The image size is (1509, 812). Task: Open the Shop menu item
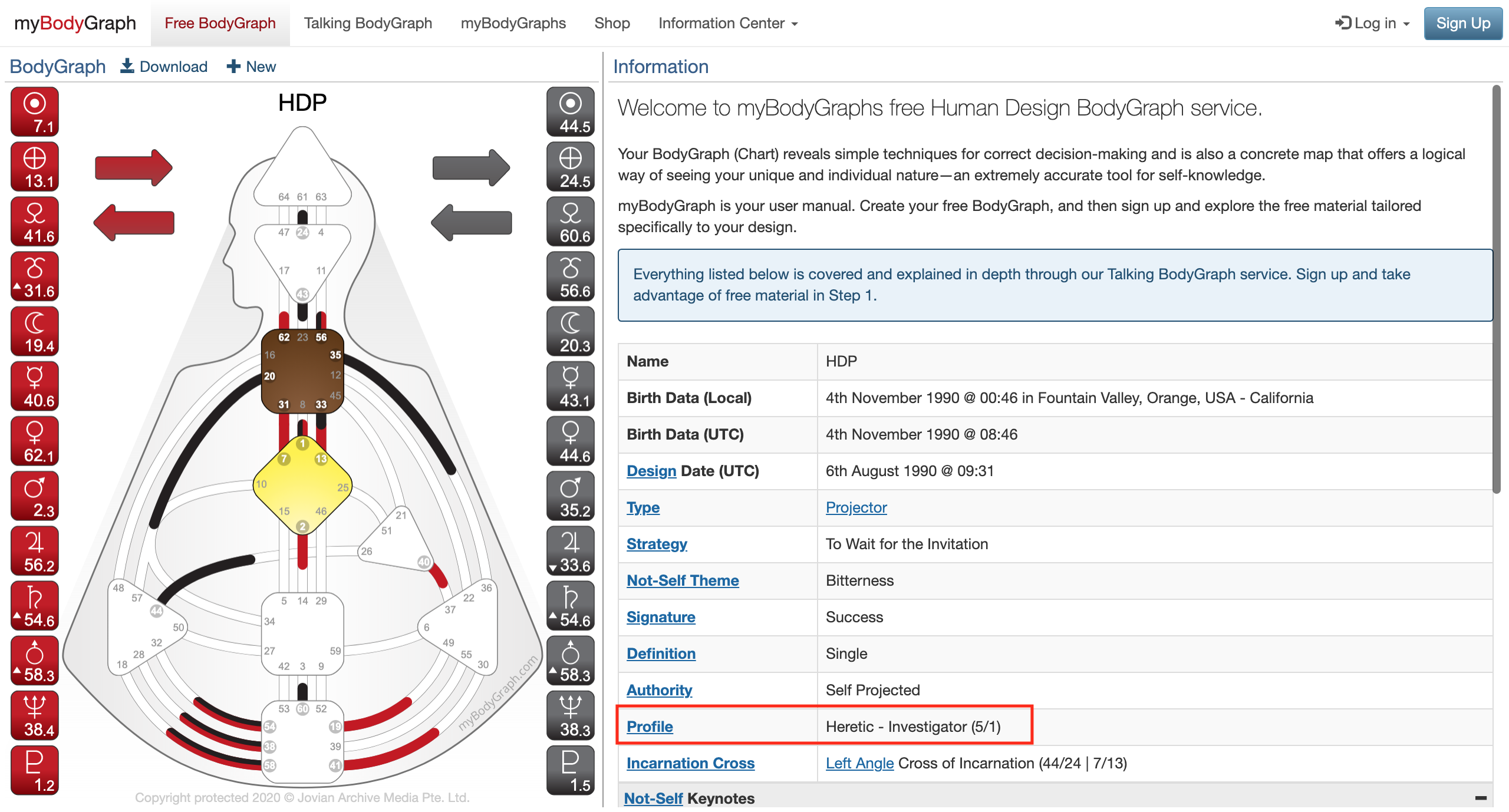click(x=612, y=23)
